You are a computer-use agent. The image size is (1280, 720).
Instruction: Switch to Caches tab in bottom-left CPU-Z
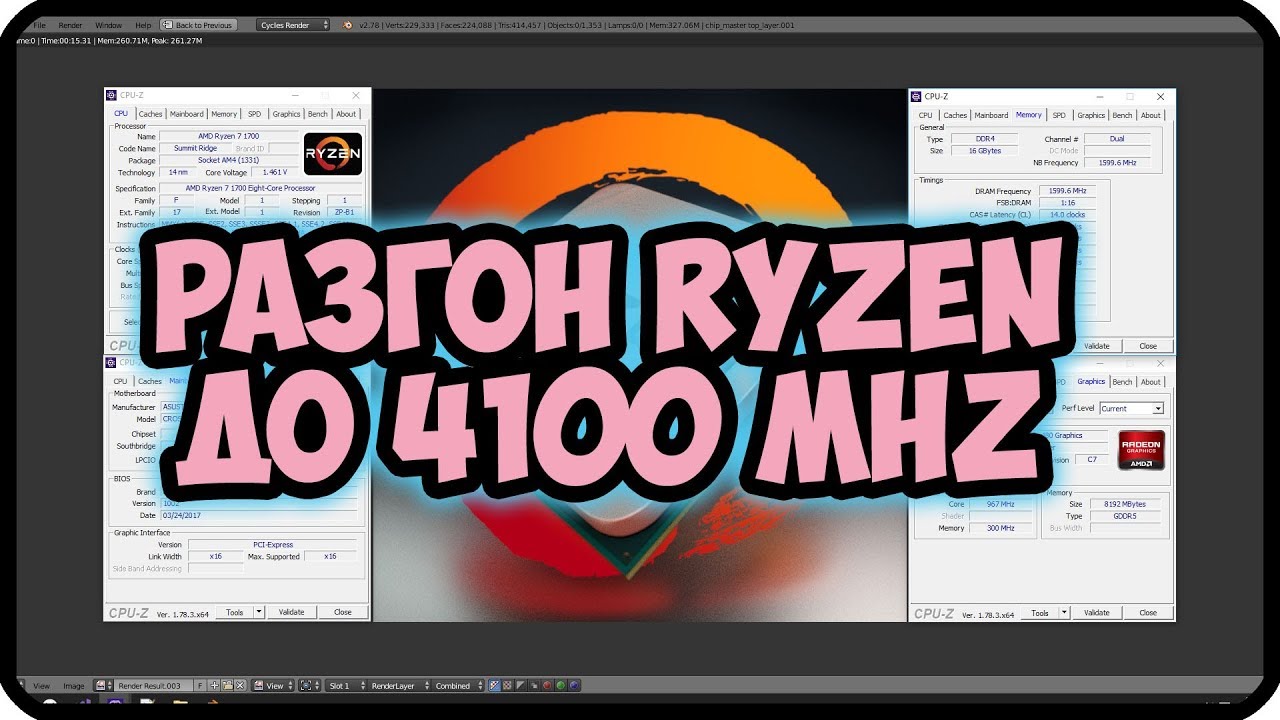pos(150,381)
